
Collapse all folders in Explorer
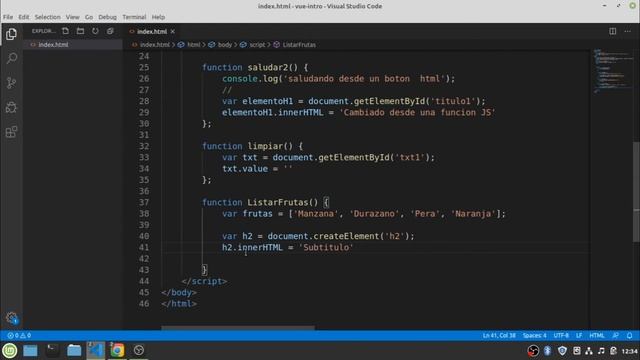110,31
